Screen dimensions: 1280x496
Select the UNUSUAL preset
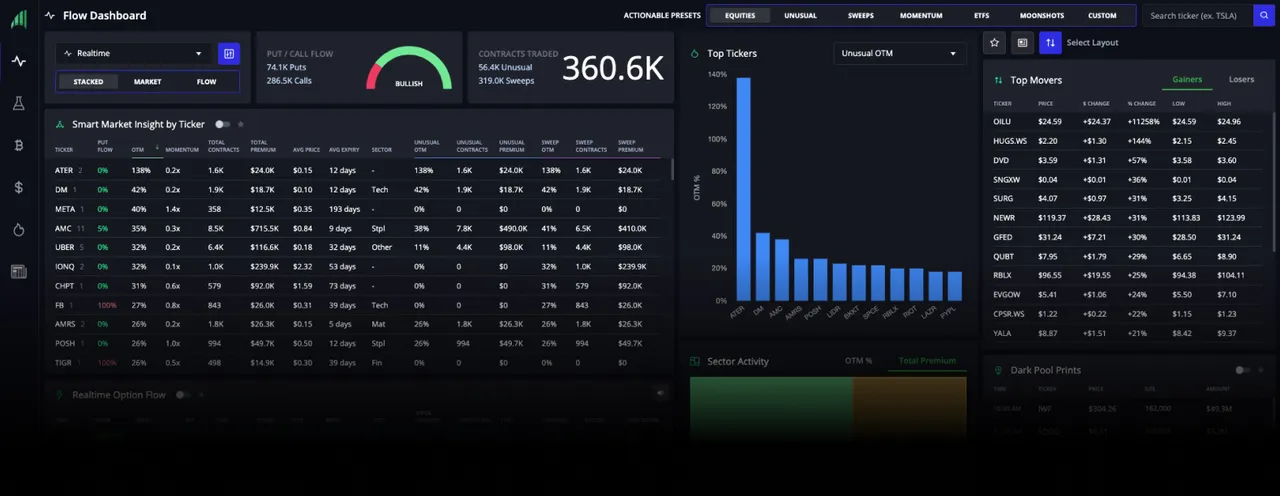click(800, 16)
